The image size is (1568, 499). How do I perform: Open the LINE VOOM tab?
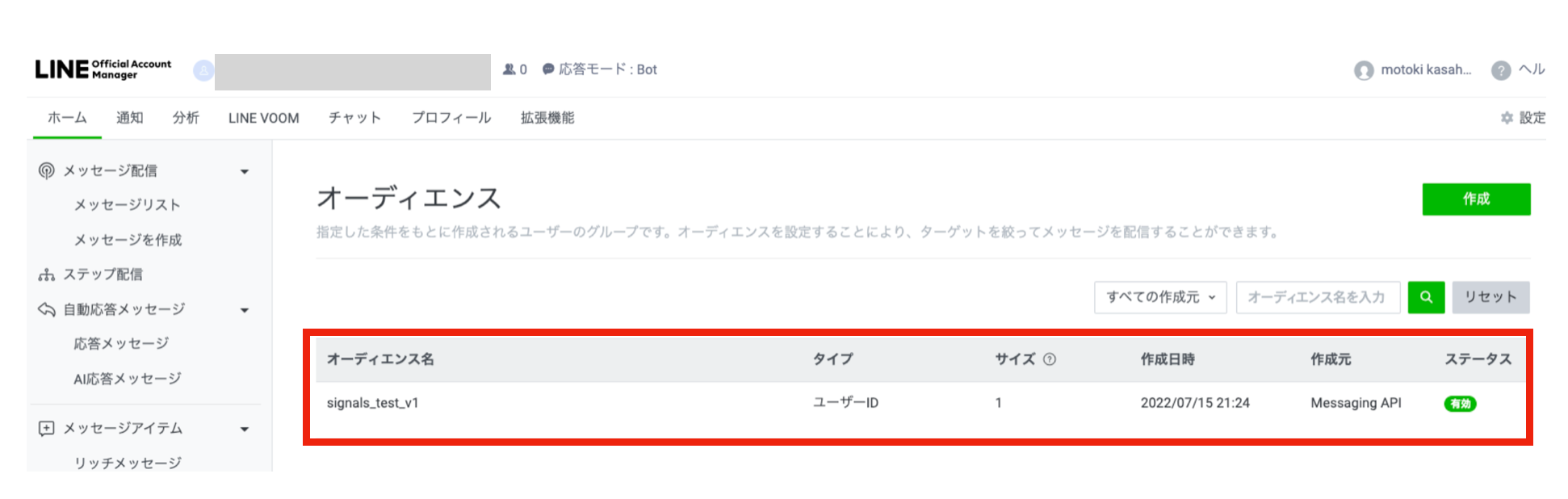click(263, 118)
